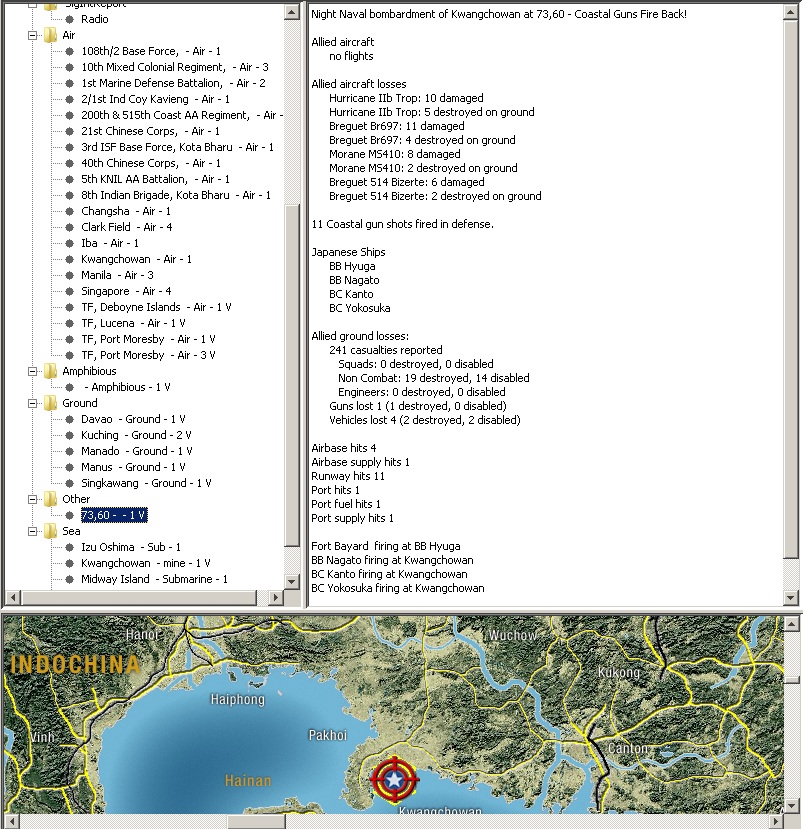Select Clark Field - Air - 4 entry
The image size is (803, 829).
(x=126, y=227)
